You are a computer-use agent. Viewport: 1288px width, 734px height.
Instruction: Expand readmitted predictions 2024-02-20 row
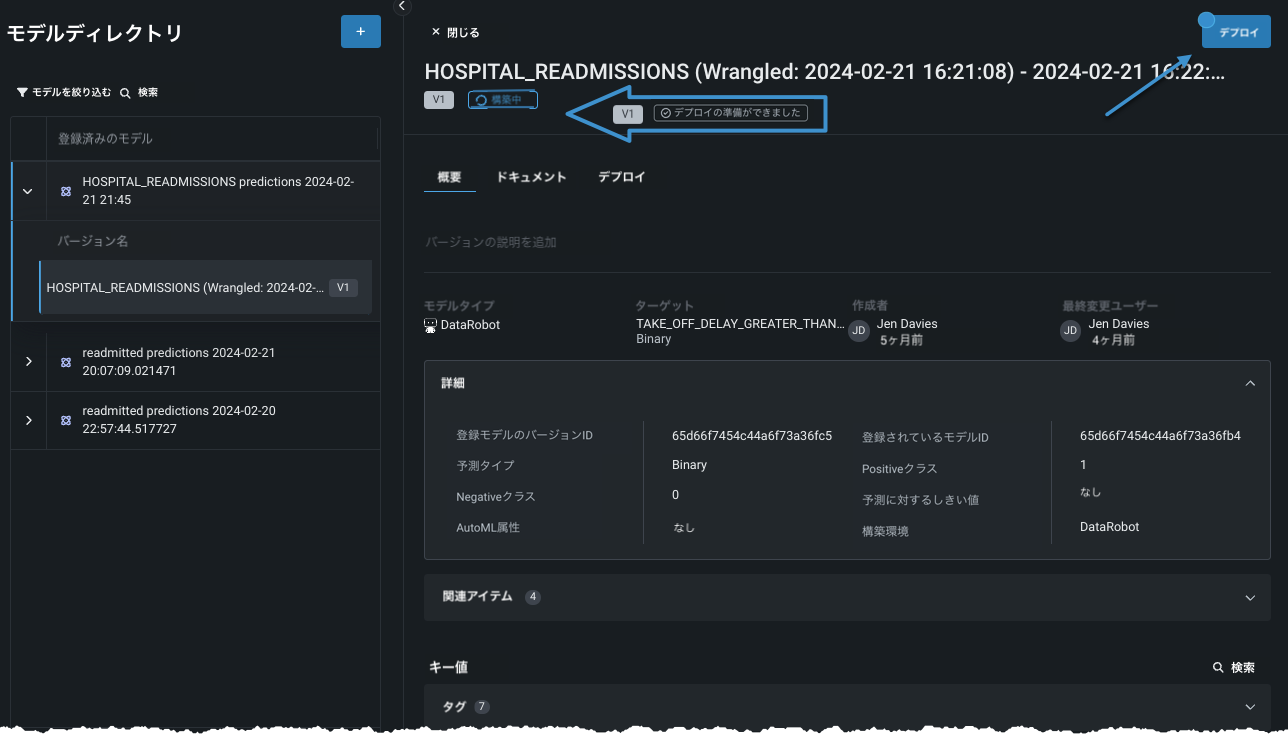point(28,419)
